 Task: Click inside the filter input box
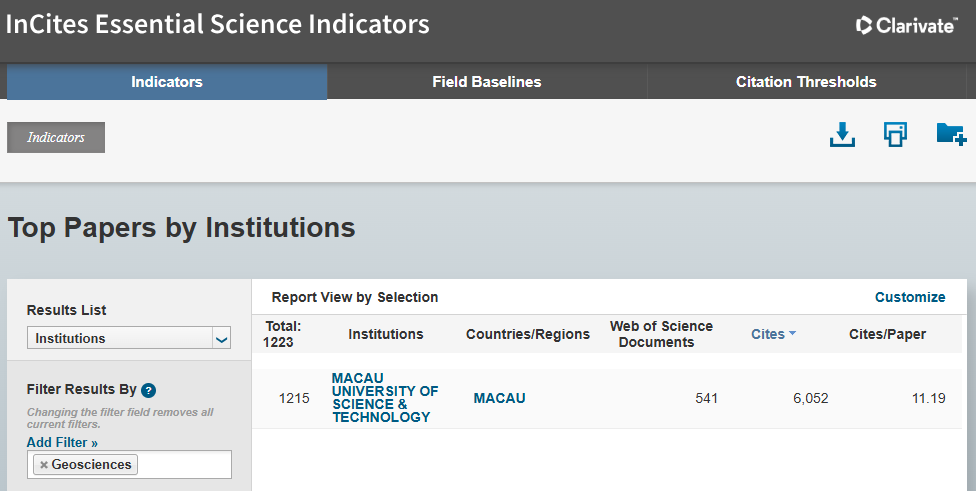coord(184,465)
